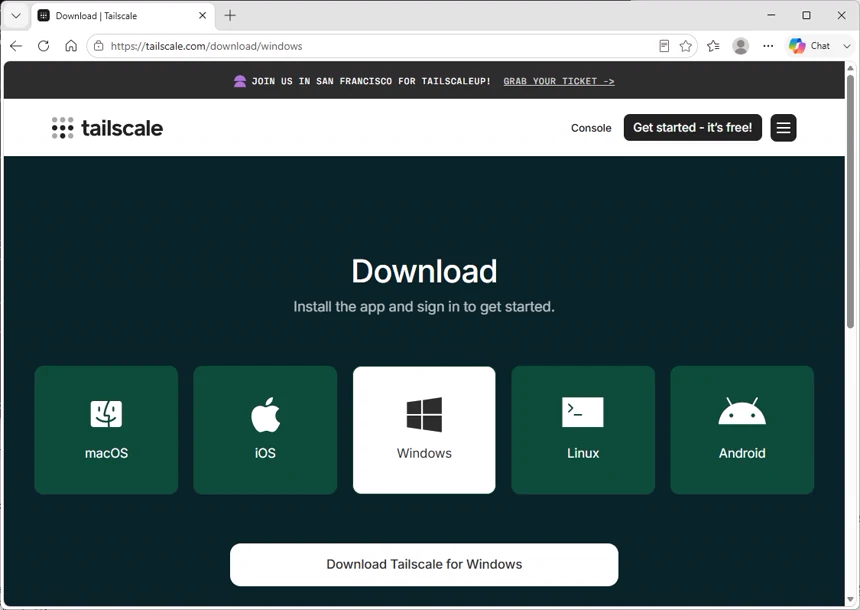Select the Windows platform tile
The width and height of the screenshot is (860, 610).
pyautogui.click(x=424, y=430)
